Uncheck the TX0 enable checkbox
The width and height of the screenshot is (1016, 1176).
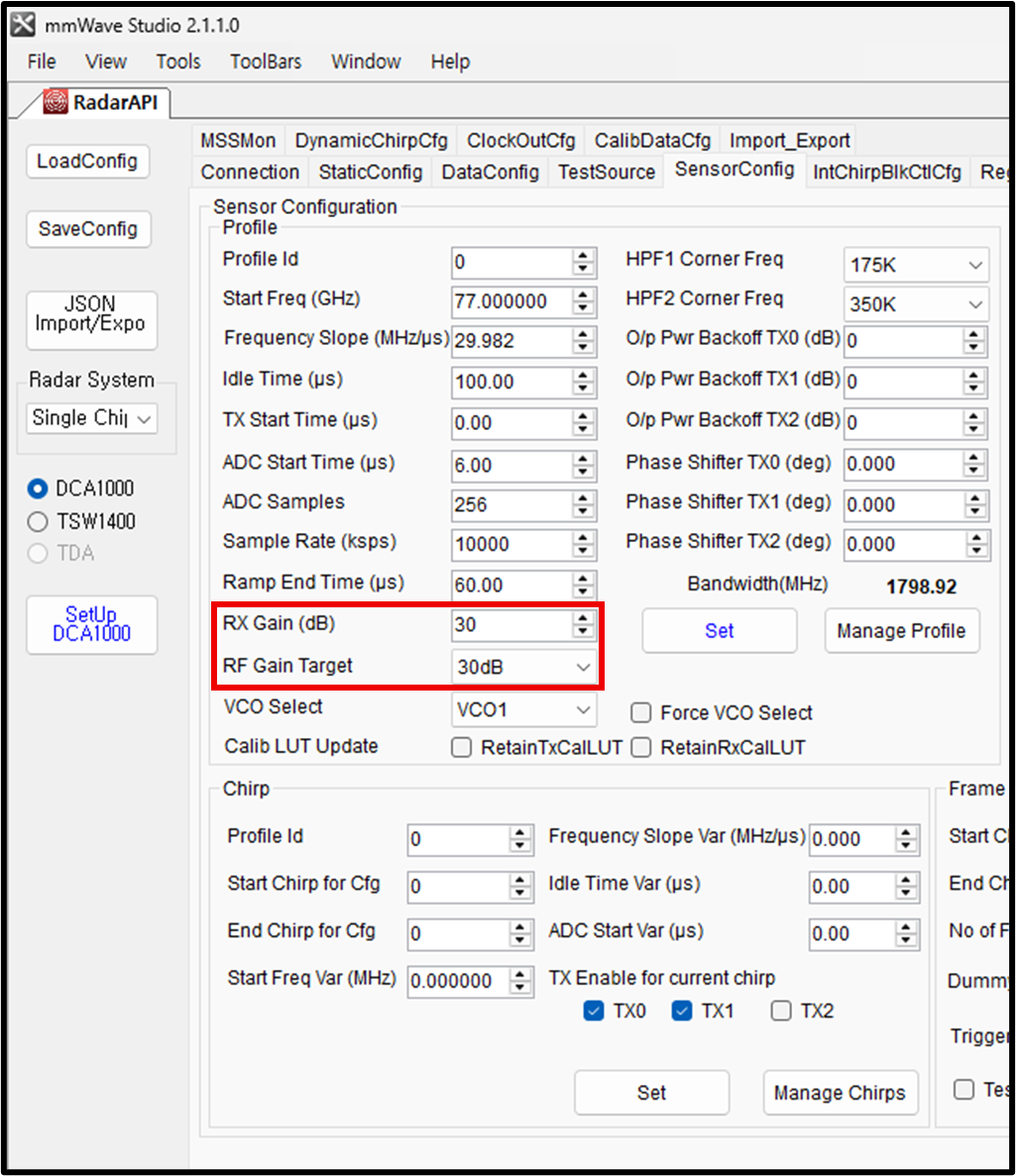pos(594,1011)
